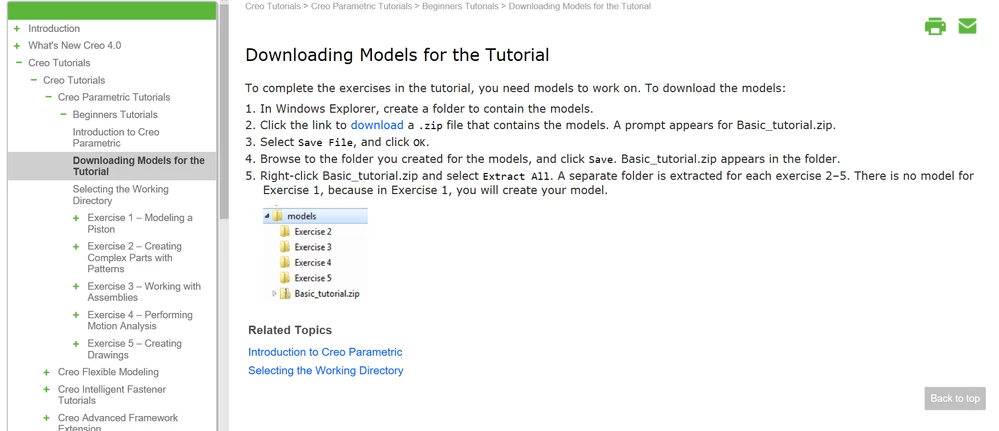This screenshot has width=999, height=431.
Task: Open Beginners Tutorials in sidebar tree
Action: click(115, 115)
